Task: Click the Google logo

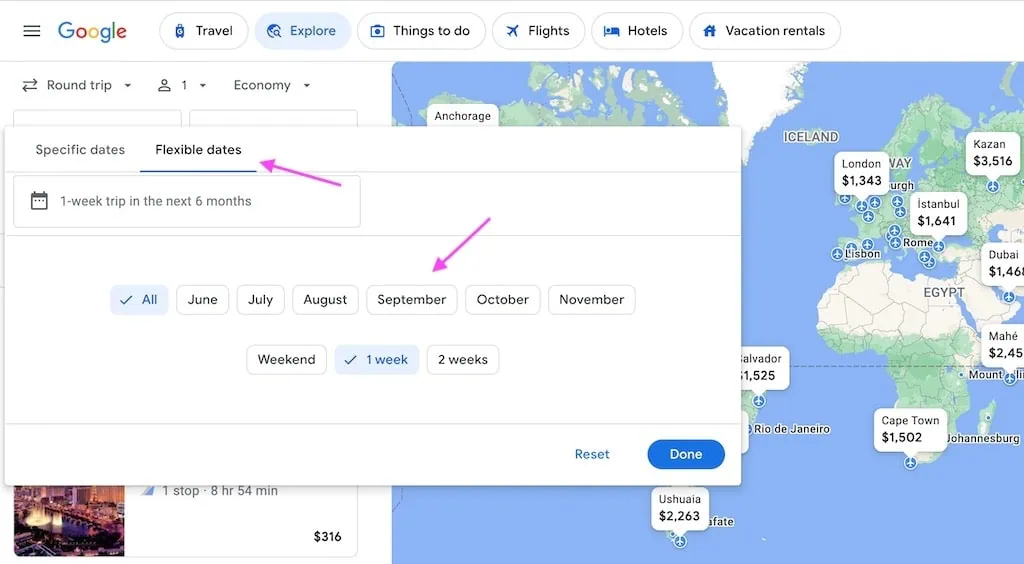Action: 92,31
